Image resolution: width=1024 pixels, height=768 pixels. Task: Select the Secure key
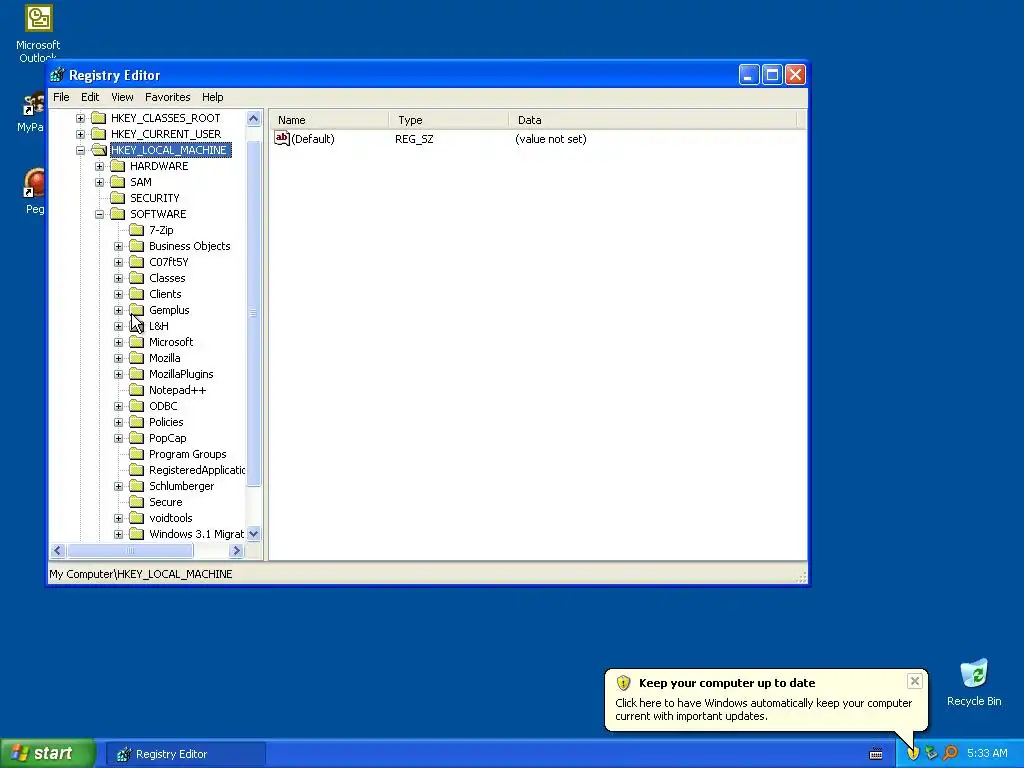165,502
